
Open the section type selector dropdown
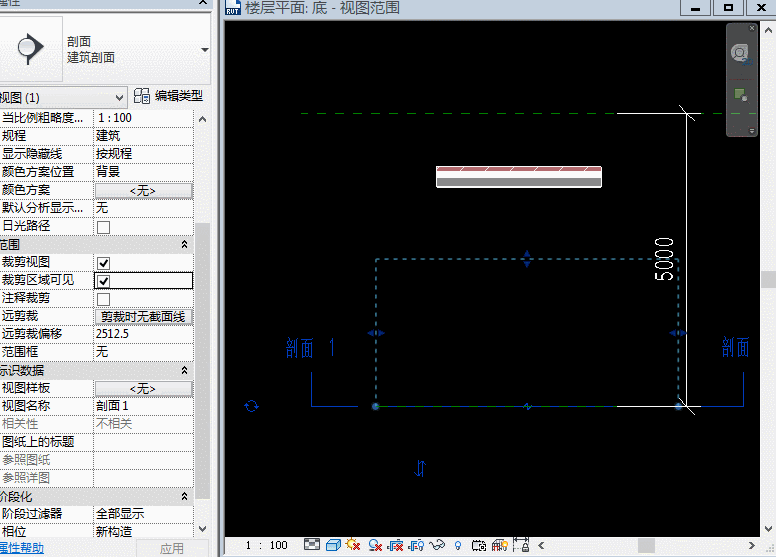coord(204,50)
